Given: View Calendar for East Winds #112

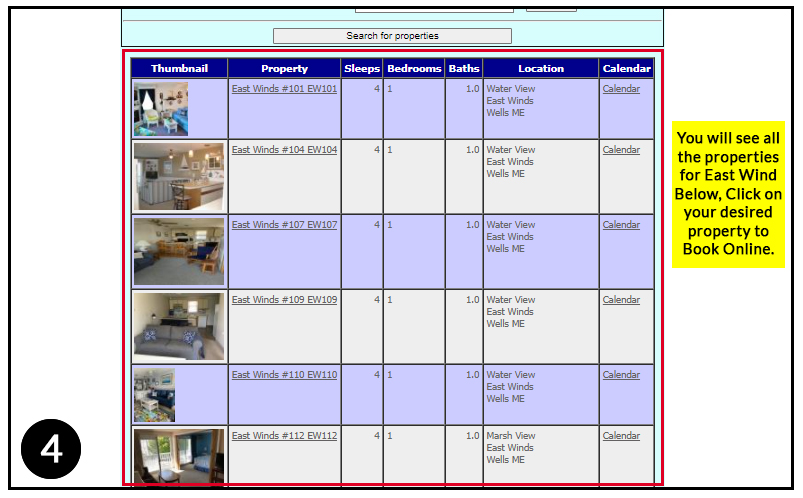Looking at the screenshot, I should point(621,436).
